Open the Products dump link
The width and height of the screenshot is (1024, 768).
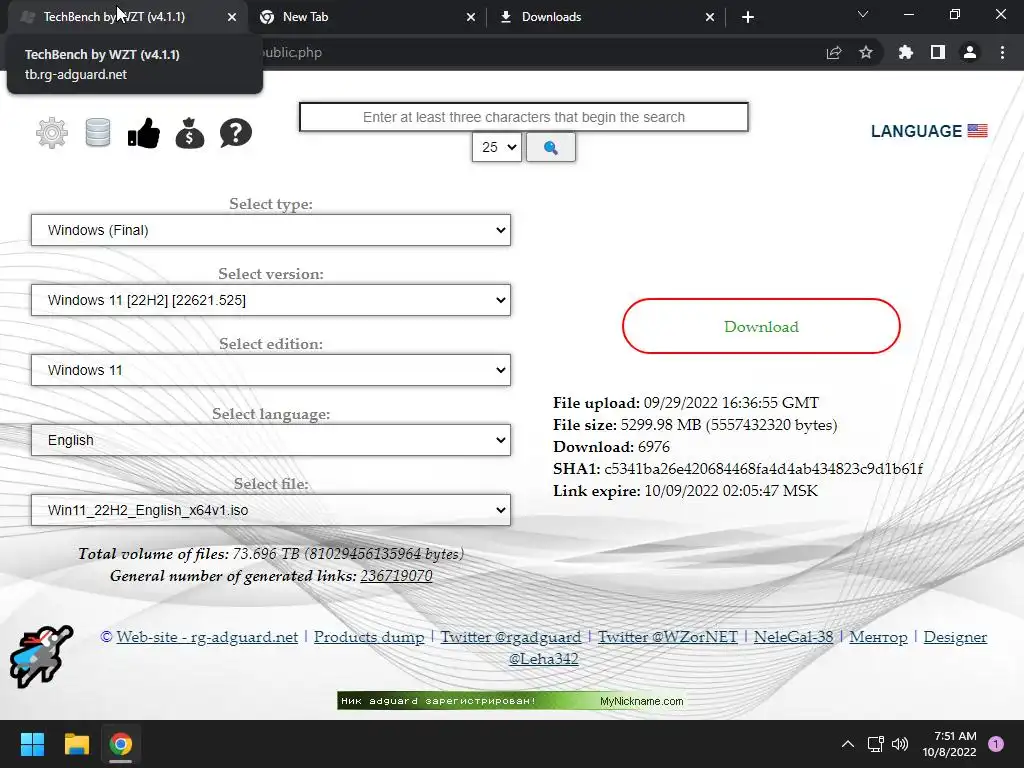tap(369, 637)
